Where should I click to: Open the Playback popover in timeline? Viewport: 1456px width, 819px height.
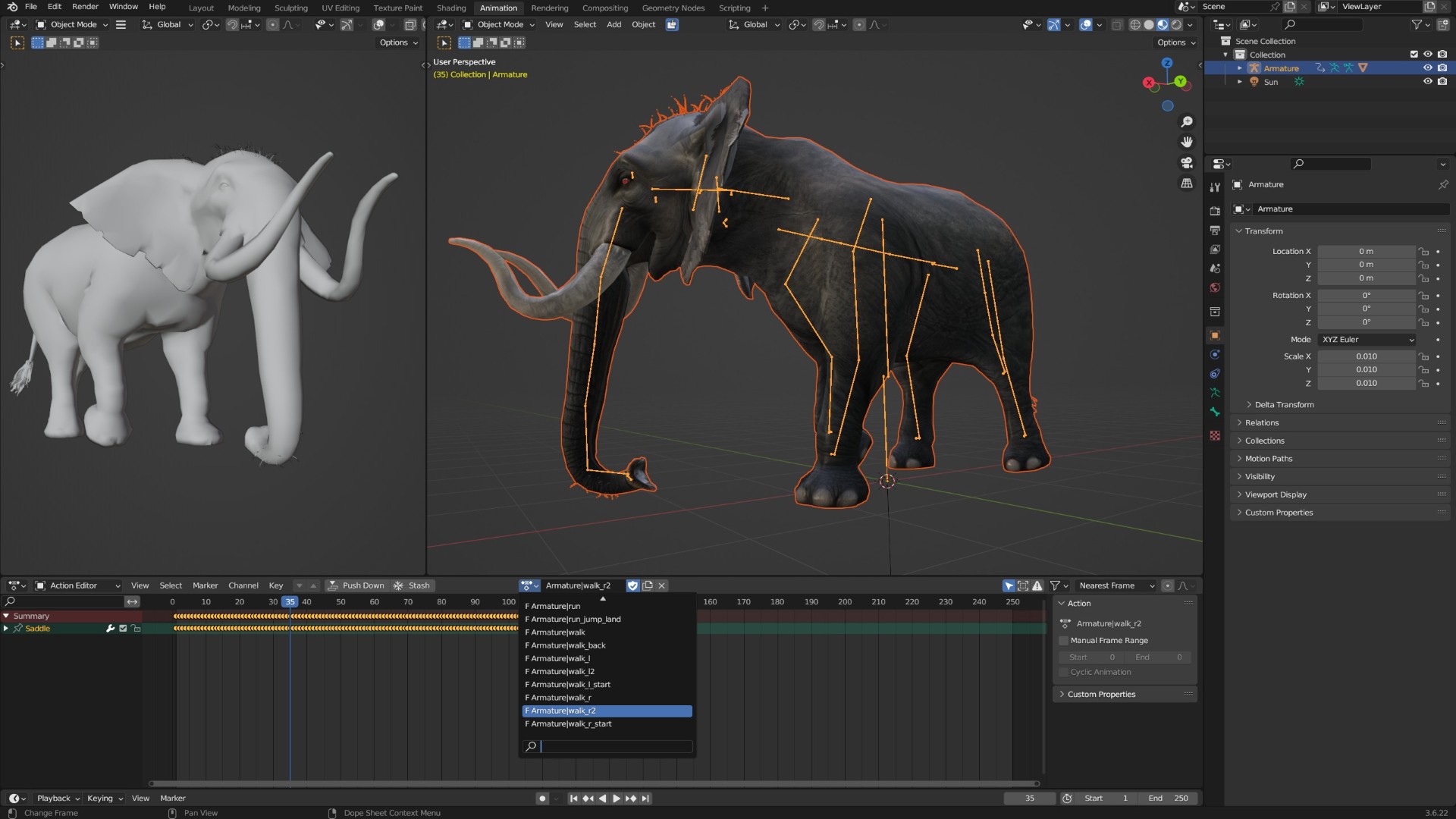(x=58, y=799)
